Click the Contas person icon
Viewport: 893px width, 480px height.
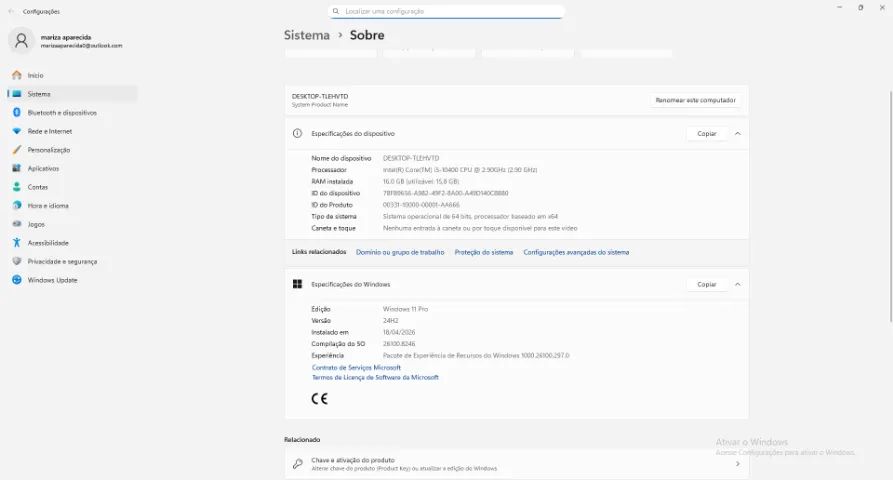pyautogui.click(x=17, y=187)
